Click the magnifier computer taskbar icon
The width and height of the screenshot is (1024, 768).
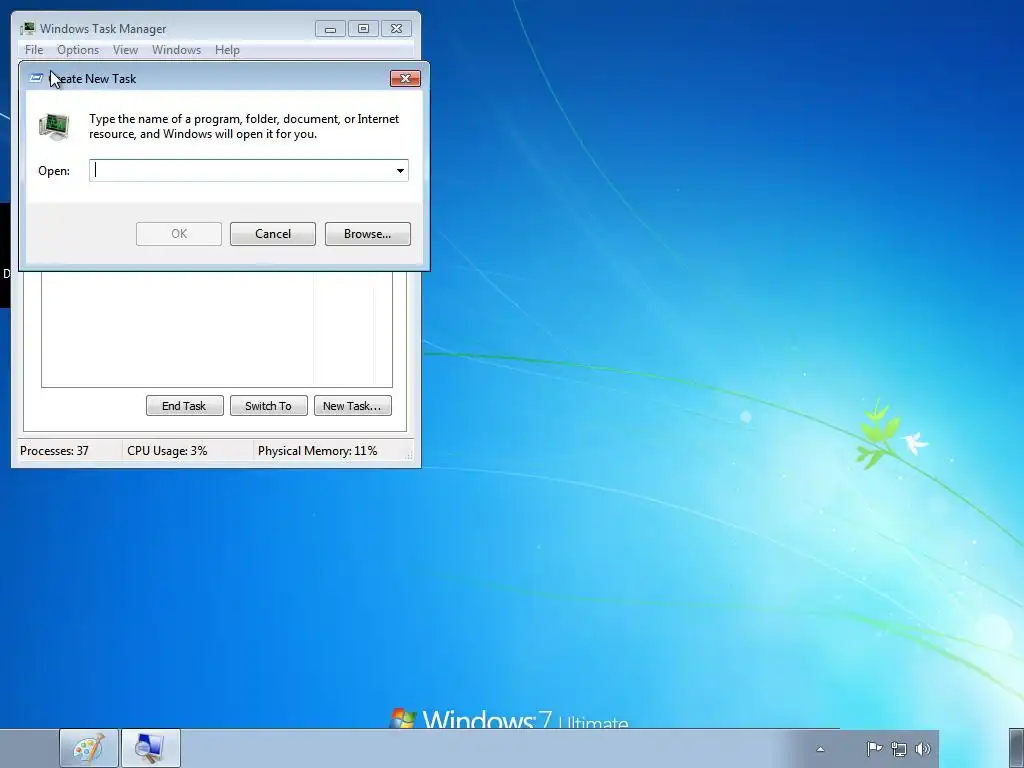150,748
